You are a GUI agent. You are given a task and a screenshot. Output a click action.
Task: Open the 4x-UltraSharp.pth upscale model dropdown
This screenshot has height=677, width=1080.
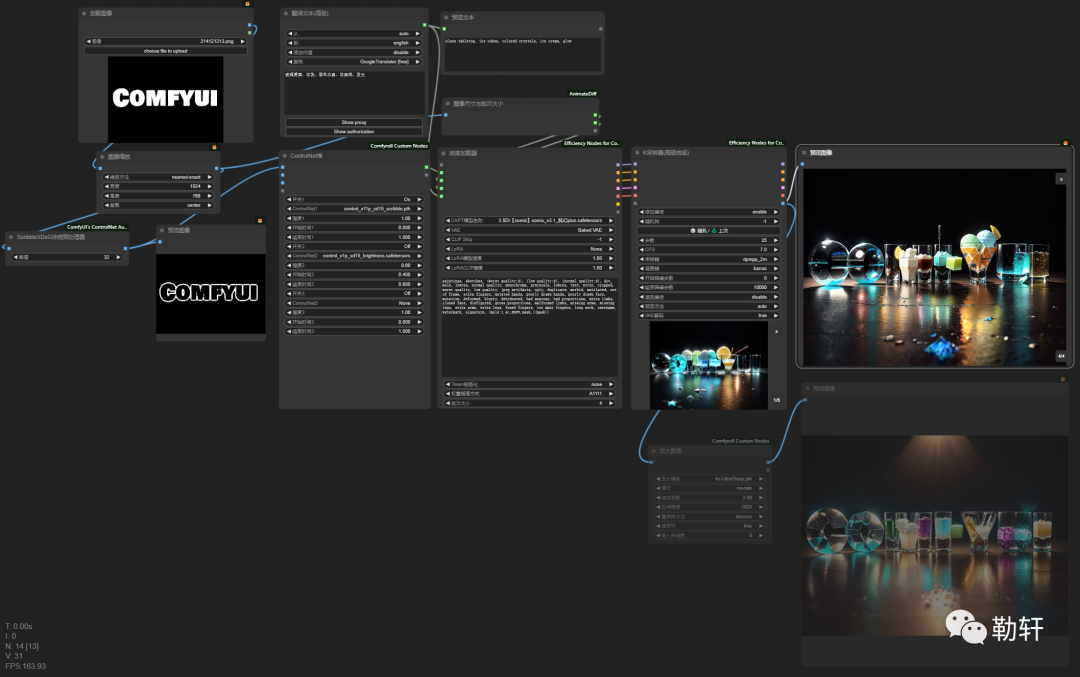[709, 479]
